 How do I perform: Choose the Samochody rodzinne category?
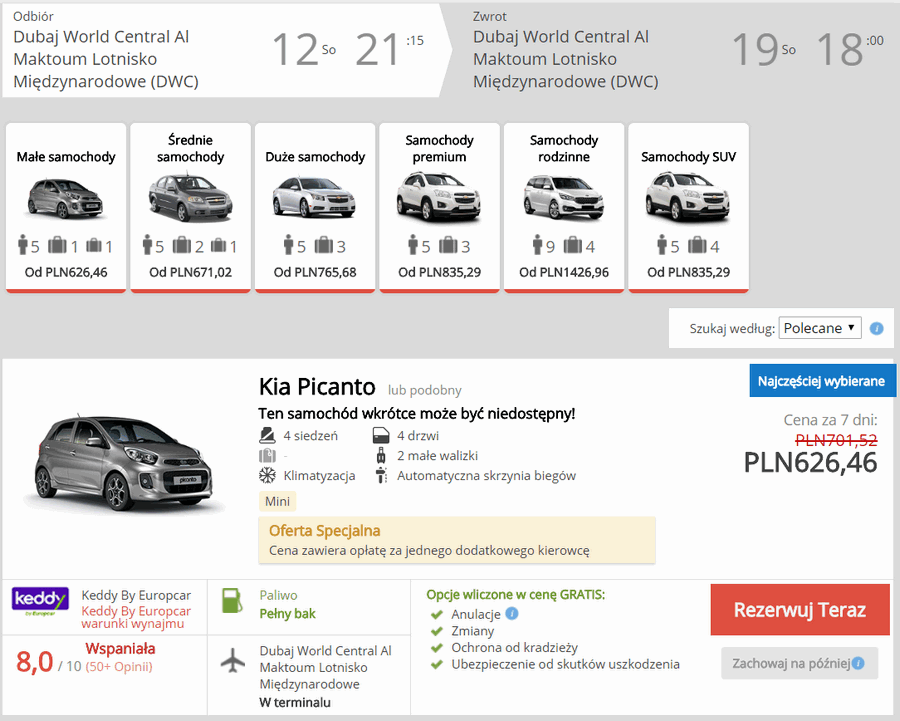(564, 208)
